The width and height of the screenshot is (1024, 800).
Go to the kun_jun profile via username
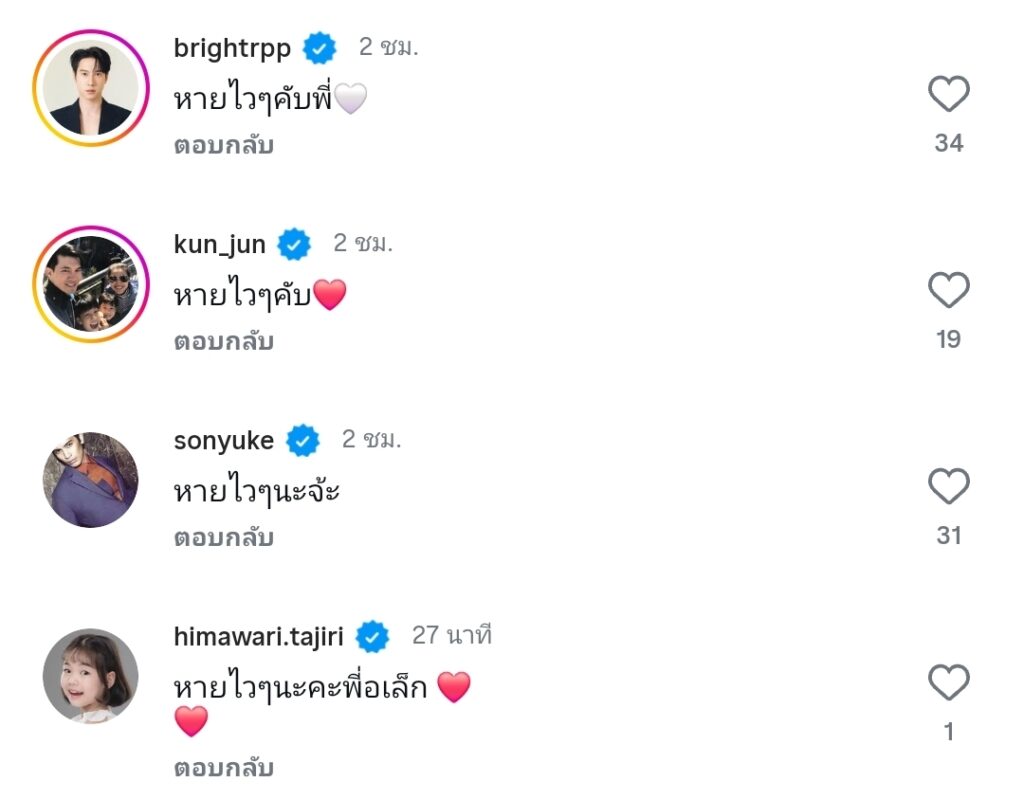click(x=220, y=244)
